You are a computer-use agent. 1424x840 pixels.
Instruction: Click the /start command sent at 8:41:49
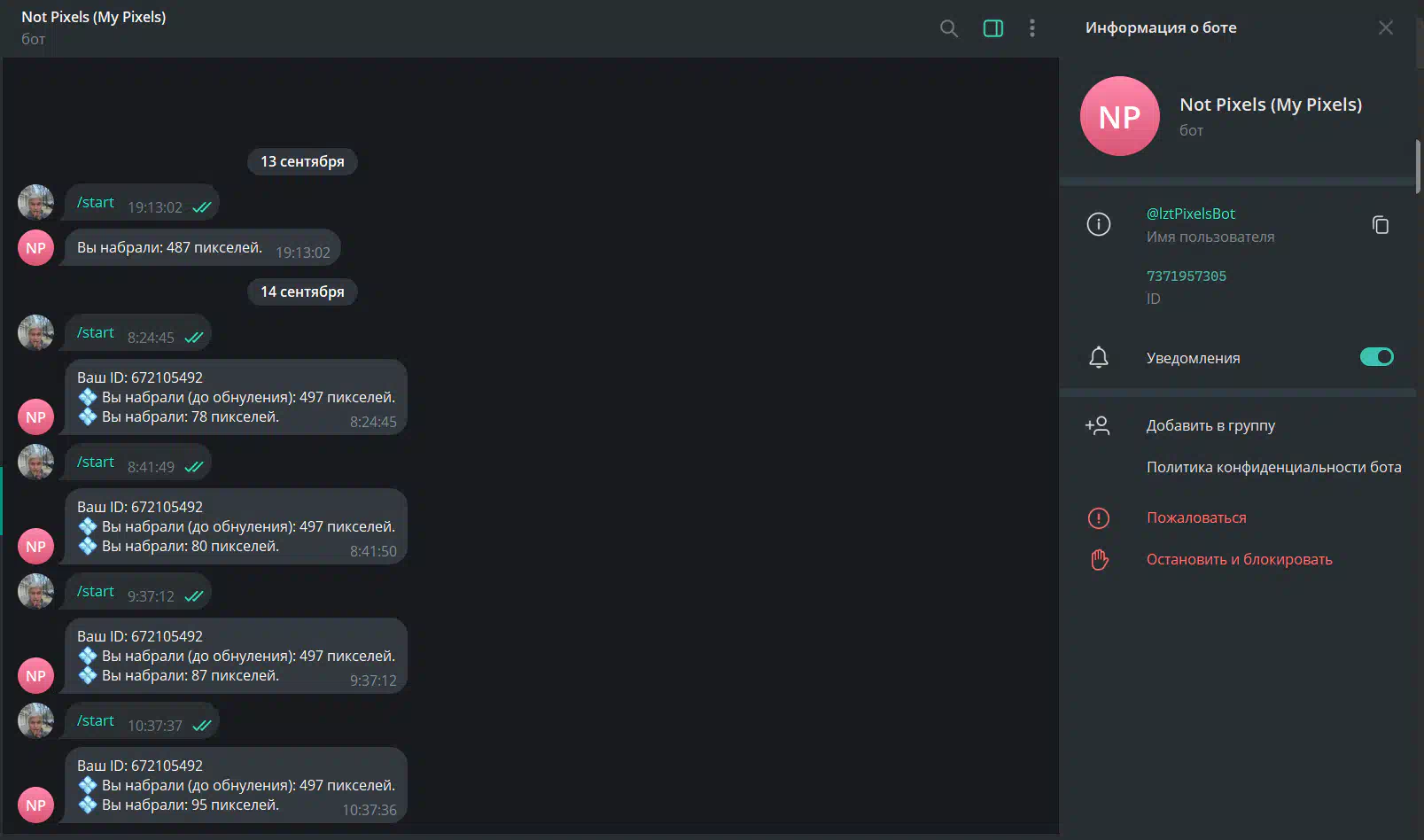[x=96, y=462]
